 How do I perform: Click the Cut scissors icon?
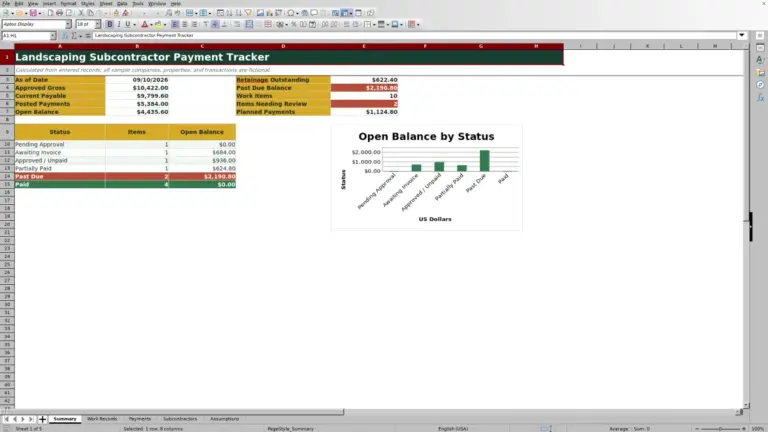[81, 13]
